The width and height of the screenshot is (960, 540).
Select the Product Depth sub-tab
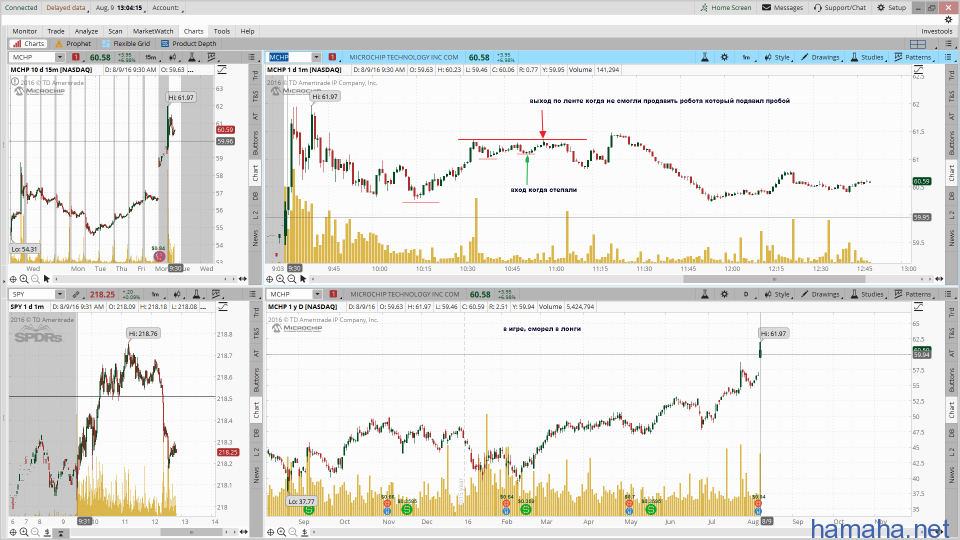point(189,43)
